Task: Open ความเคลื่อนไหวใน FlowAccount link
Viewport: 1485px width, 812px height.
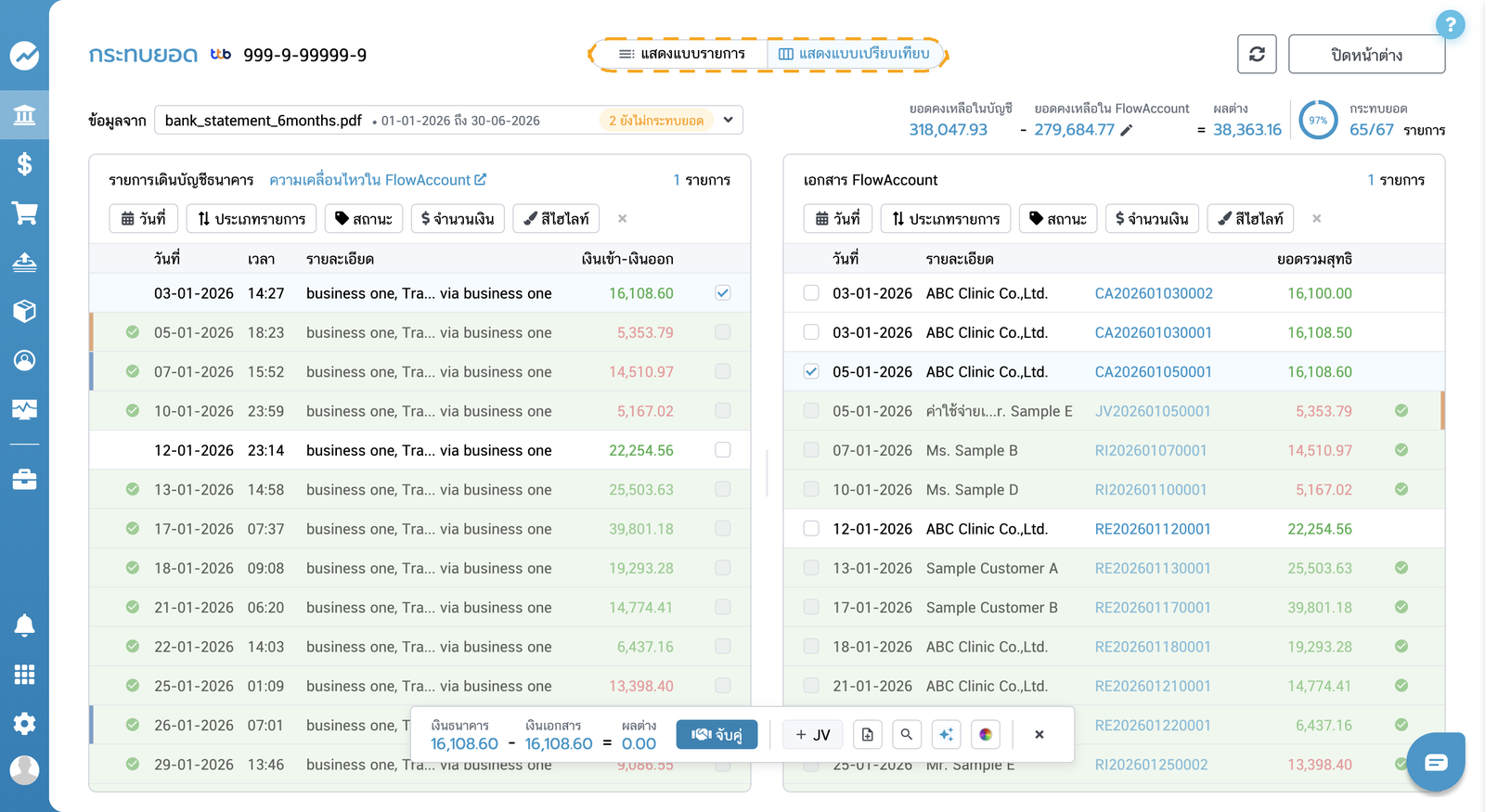Action: (378, 180)
